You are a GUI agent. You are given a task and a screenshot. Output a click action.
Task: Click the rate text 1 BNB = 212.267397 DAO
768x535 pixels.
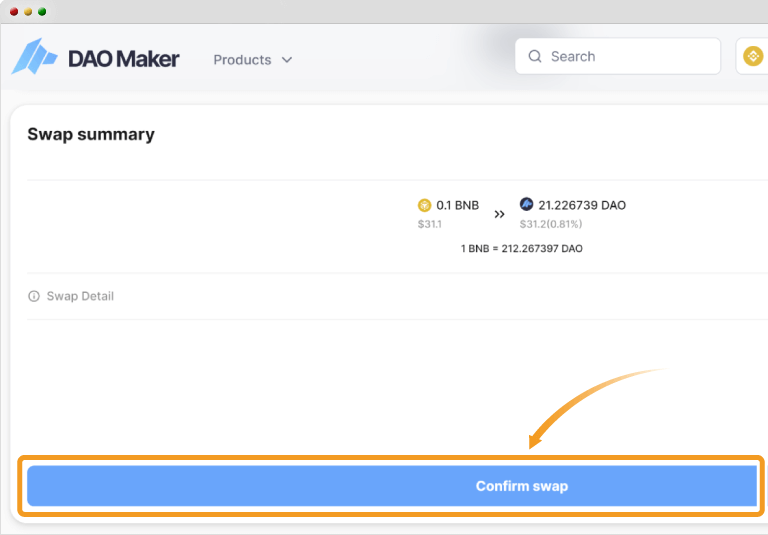coord(522,248)
